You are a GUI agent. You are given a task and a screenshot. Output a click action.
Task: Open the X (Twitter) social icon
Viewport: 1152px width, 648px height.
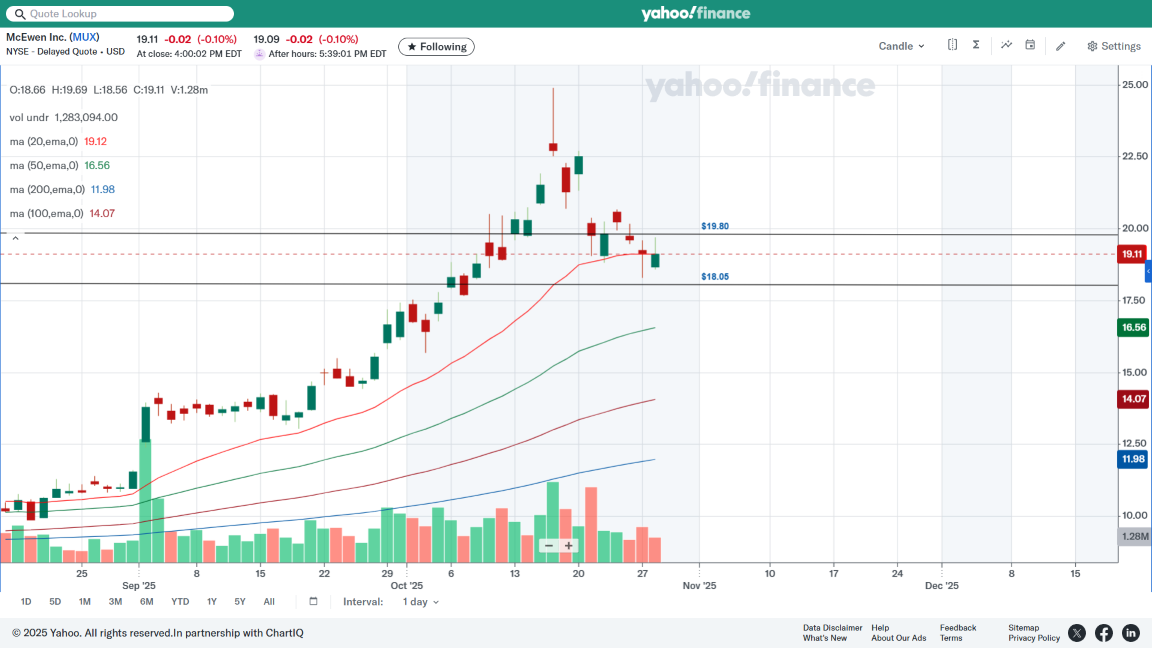(1076, 633)
